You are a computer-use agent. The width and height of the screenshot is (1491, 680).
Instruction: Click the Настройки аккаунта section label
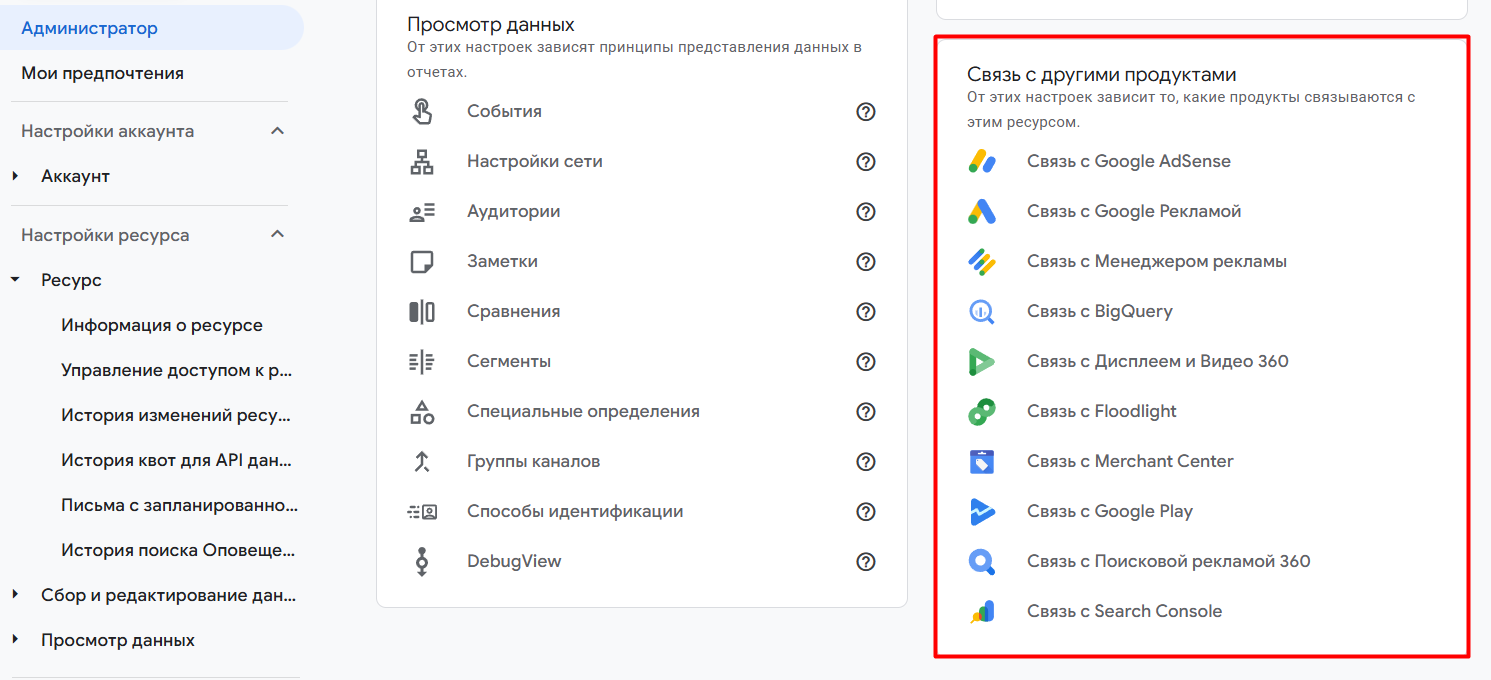pyautogui.click(x=108, y=131)
